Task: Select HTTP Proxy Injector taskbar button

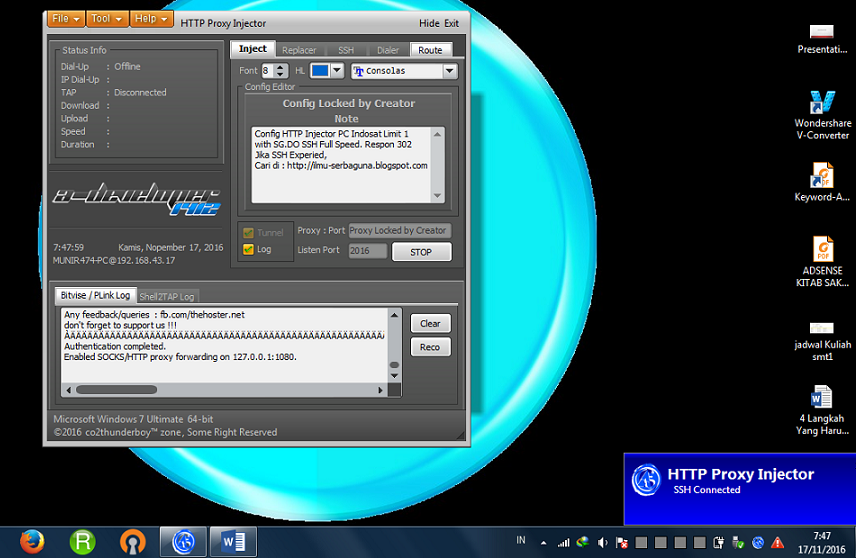Action: pyautogui.click(x=183, y=542)
